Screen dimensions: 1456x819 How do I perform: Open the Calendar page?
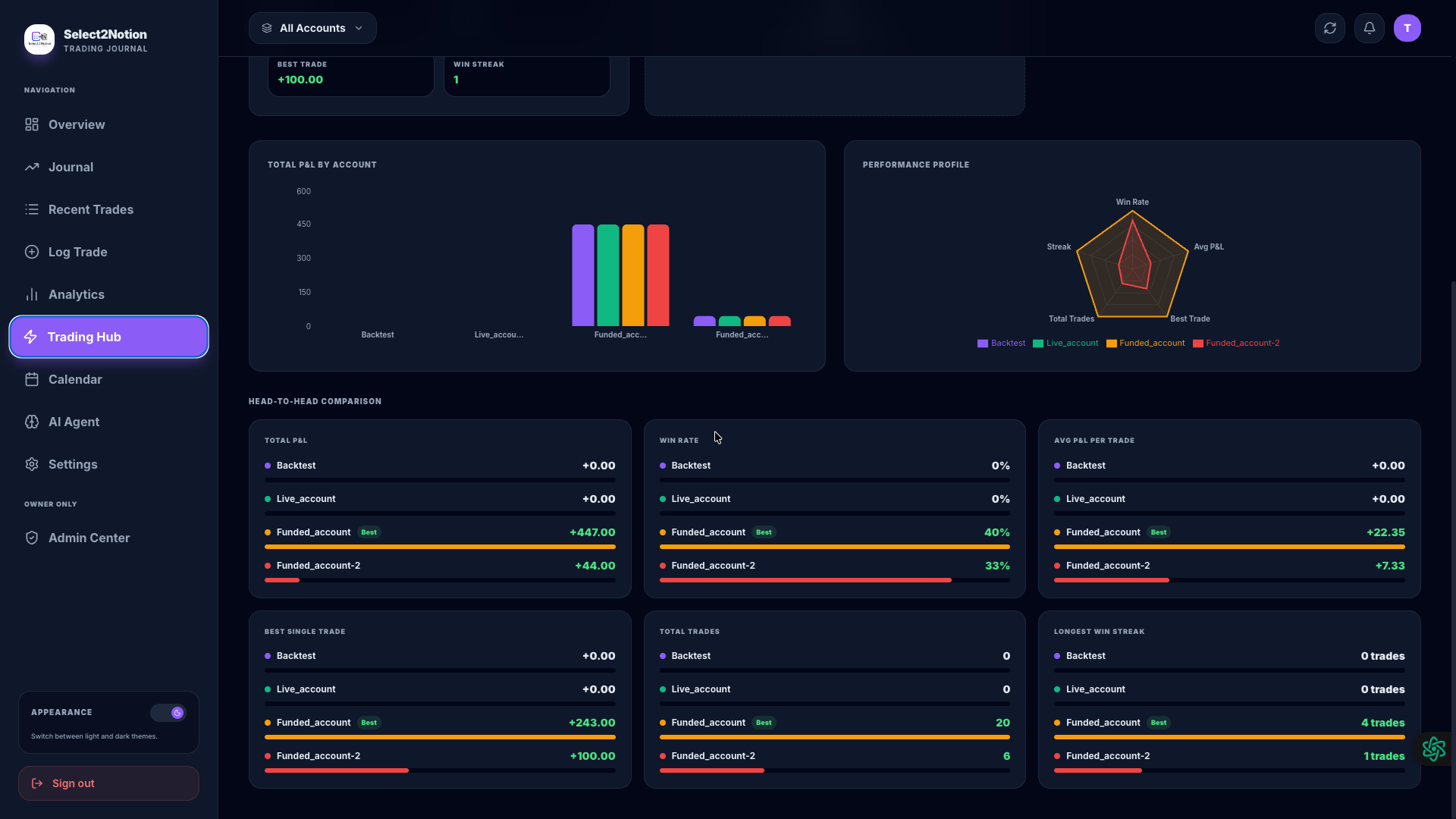pos(108,379)
